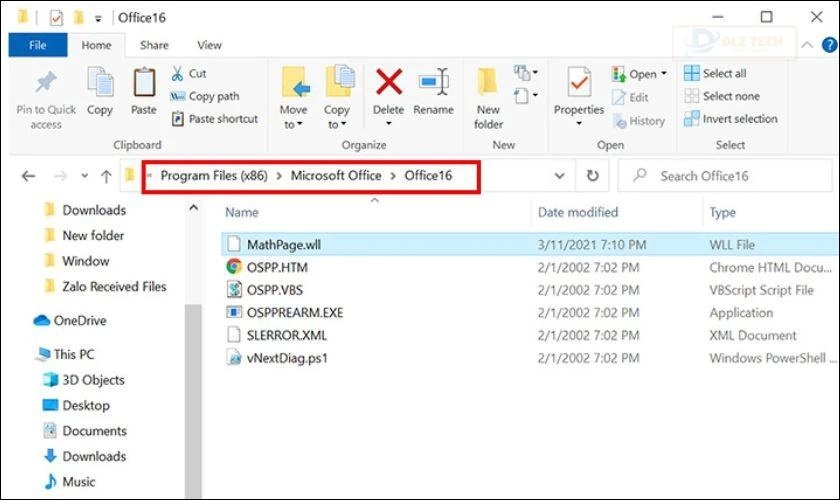
Task: Open the recent locations dropdown
Action: (84, 176)
